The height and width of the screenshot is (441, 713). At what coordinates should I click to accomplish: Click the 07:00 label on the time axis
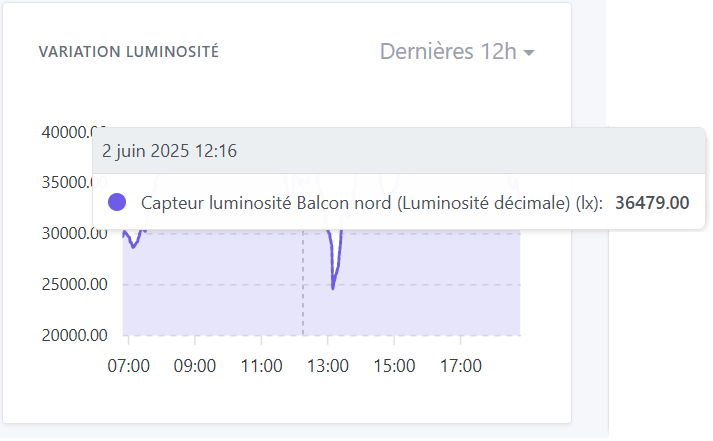tap(128, 366)
